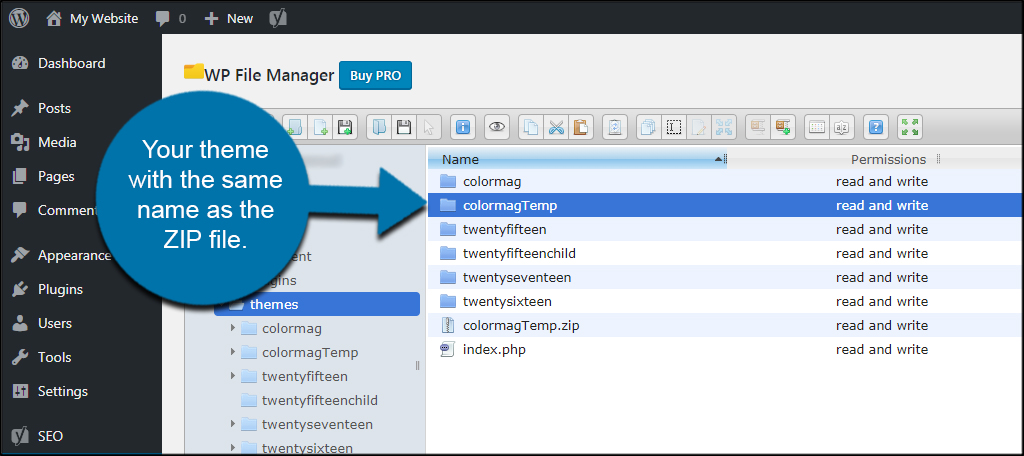The image size is (1024, 456).
Task: Open the New content menu
Action: pyautogui.click(x=229, y=18)
